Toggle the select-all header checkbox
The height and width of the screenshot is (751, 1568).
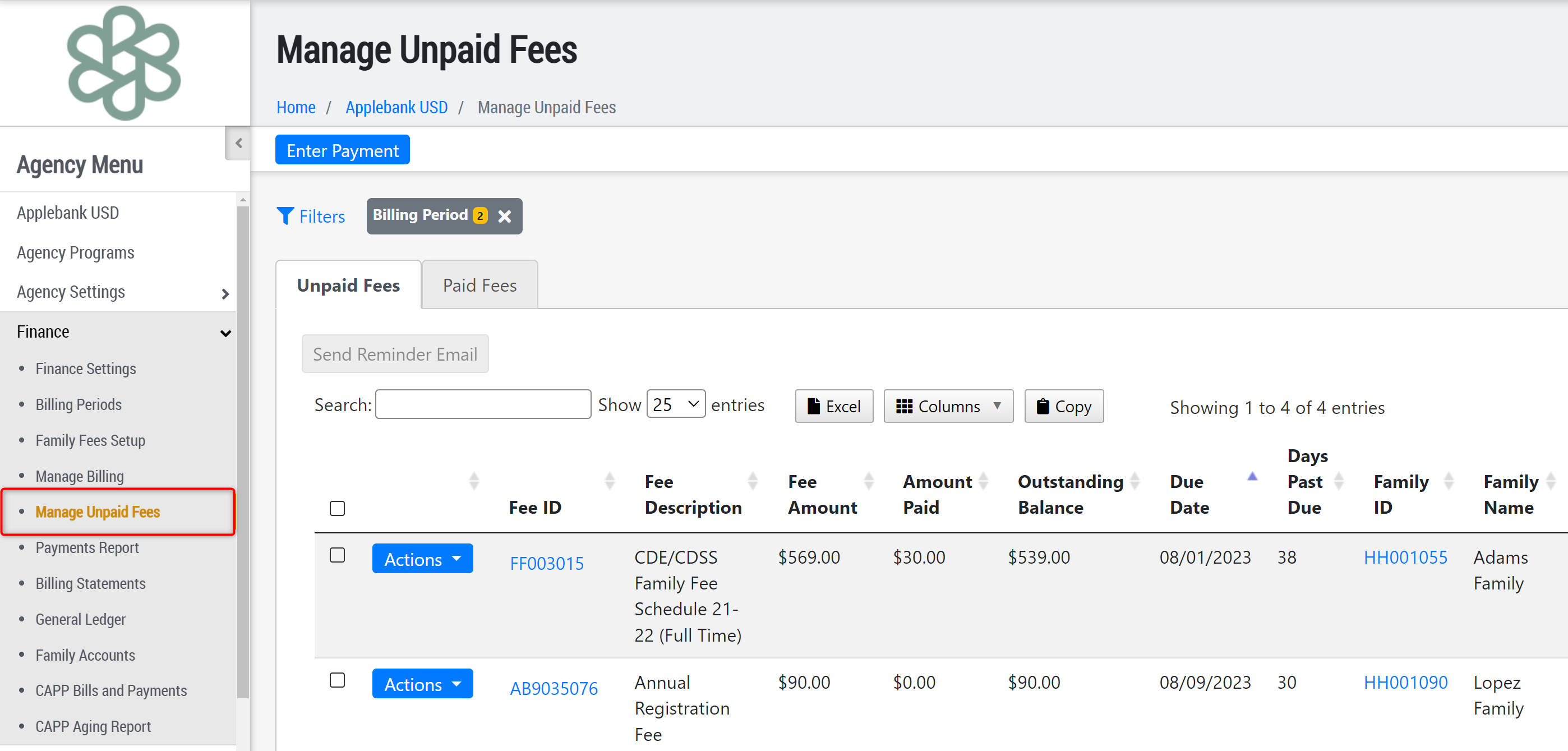click(337, 508)
